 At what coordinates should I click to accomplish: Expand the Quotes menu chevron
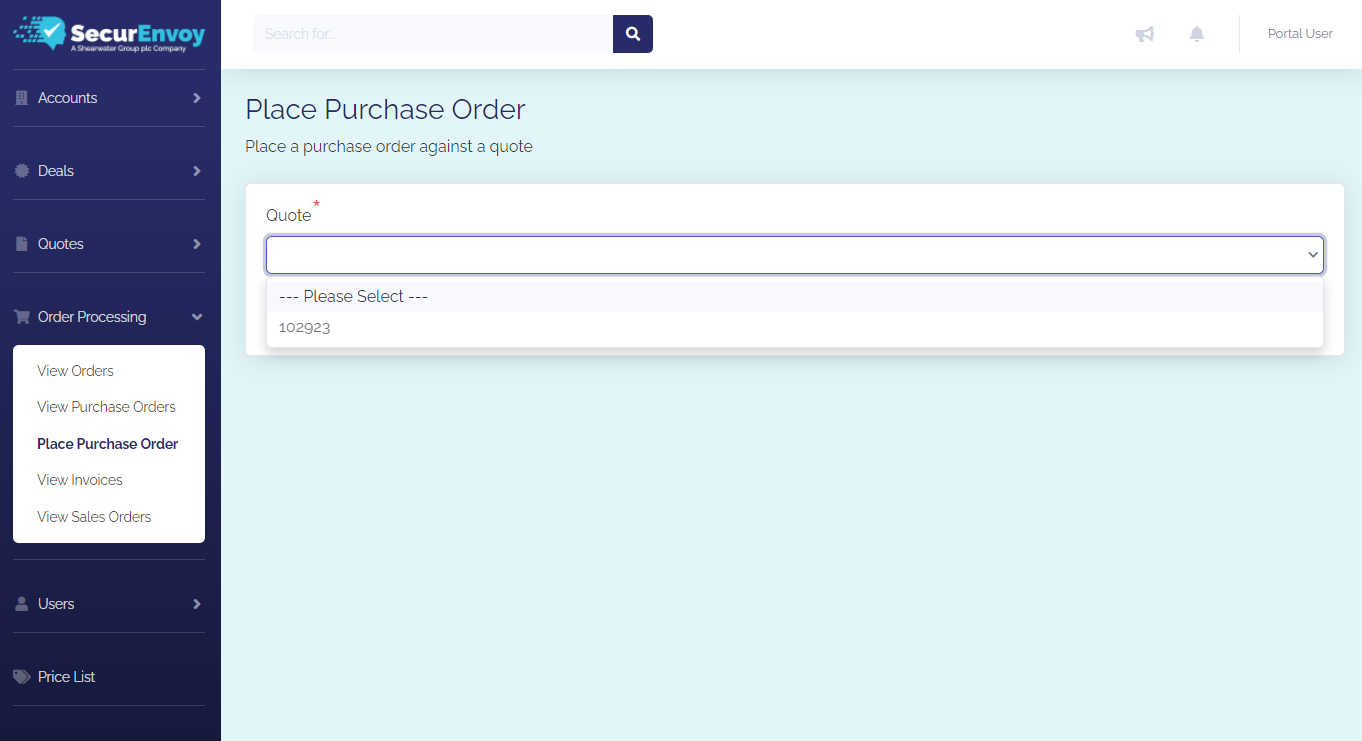pyautogui.click(x=197, y=244)
